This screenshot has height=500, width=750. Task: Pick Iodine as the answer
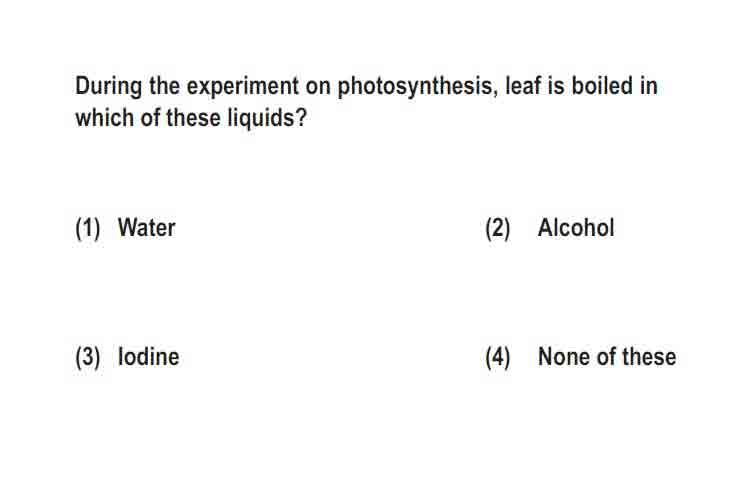tap(148, 357)
